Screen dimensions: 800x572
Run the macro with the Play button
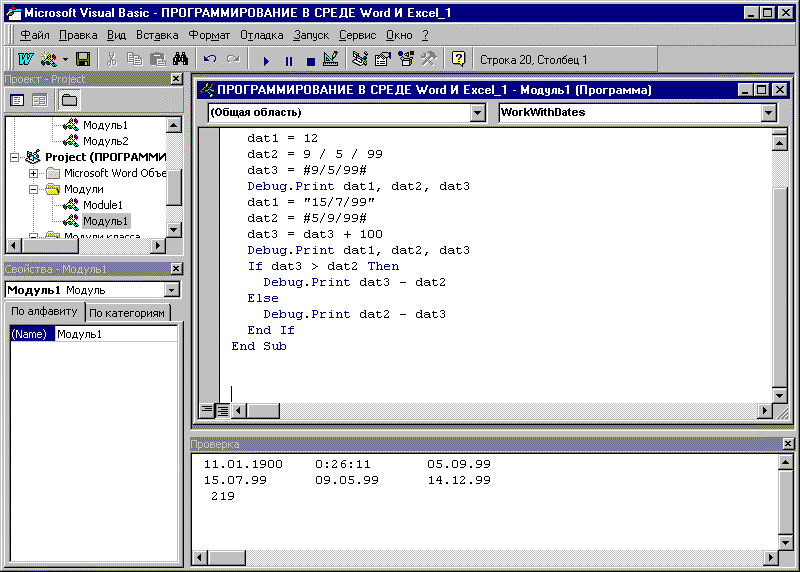click(x=266, y=61)
